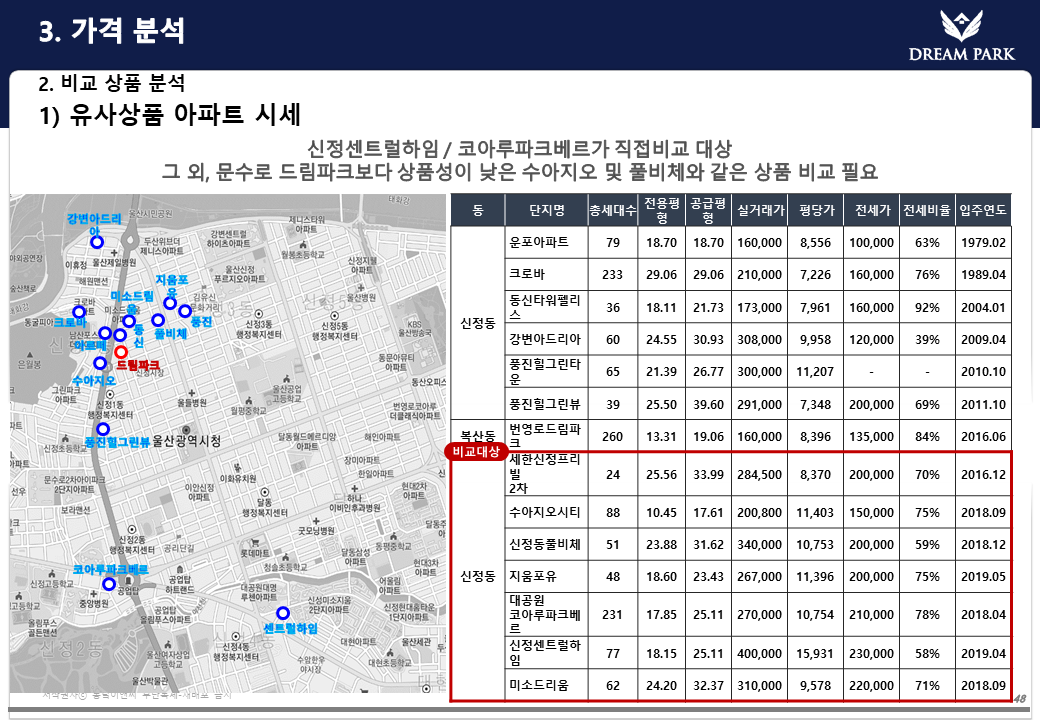The height and width of the screenshot is (720, 1040).
Task: Click the 풍진 blue map marker
Action: coord(185,310)
